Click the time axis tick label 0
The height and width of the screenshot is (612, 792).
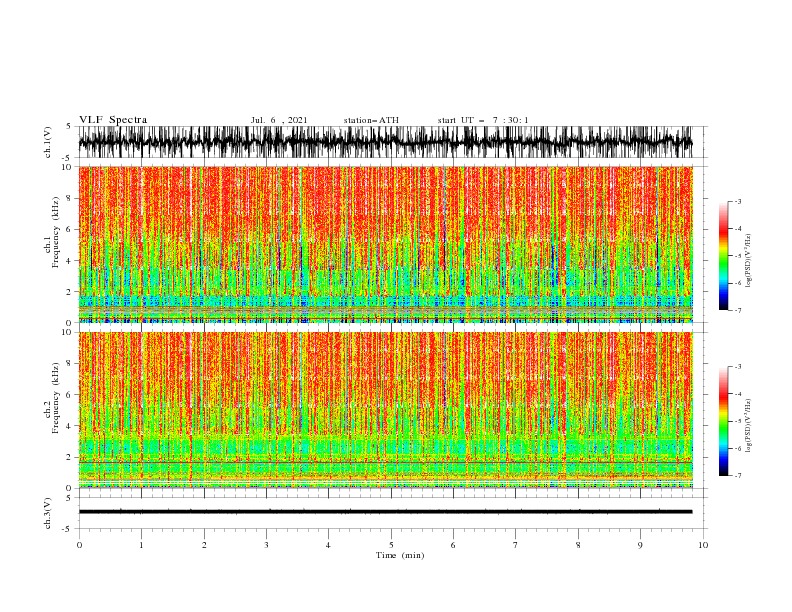point(79,545)
